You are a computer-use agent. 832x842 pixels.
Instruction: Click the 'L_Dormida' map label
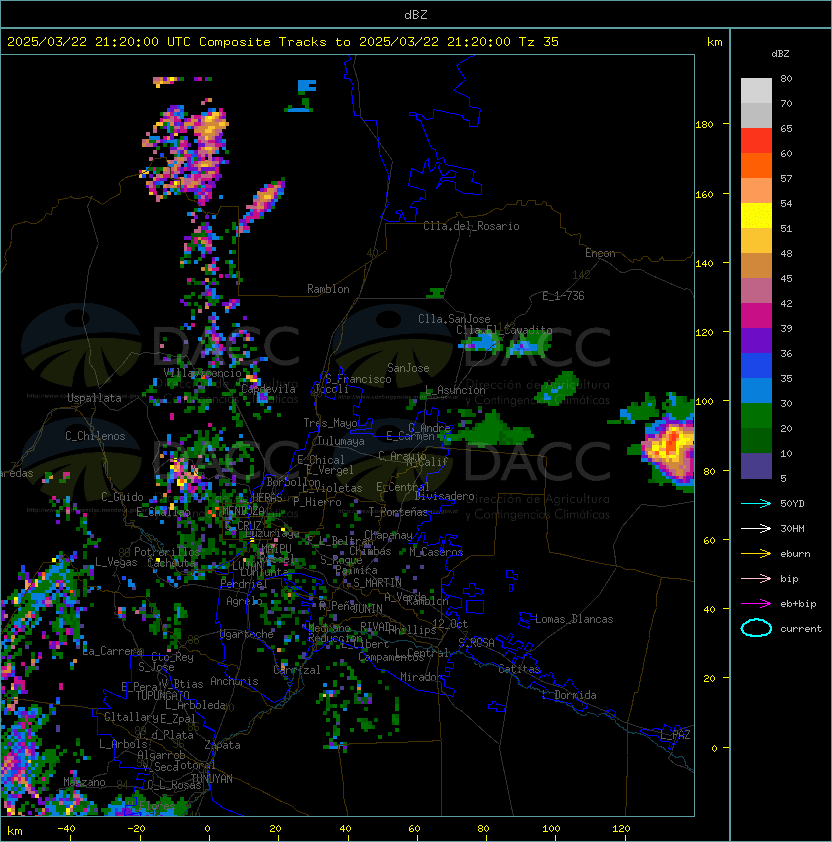(569, 695)
